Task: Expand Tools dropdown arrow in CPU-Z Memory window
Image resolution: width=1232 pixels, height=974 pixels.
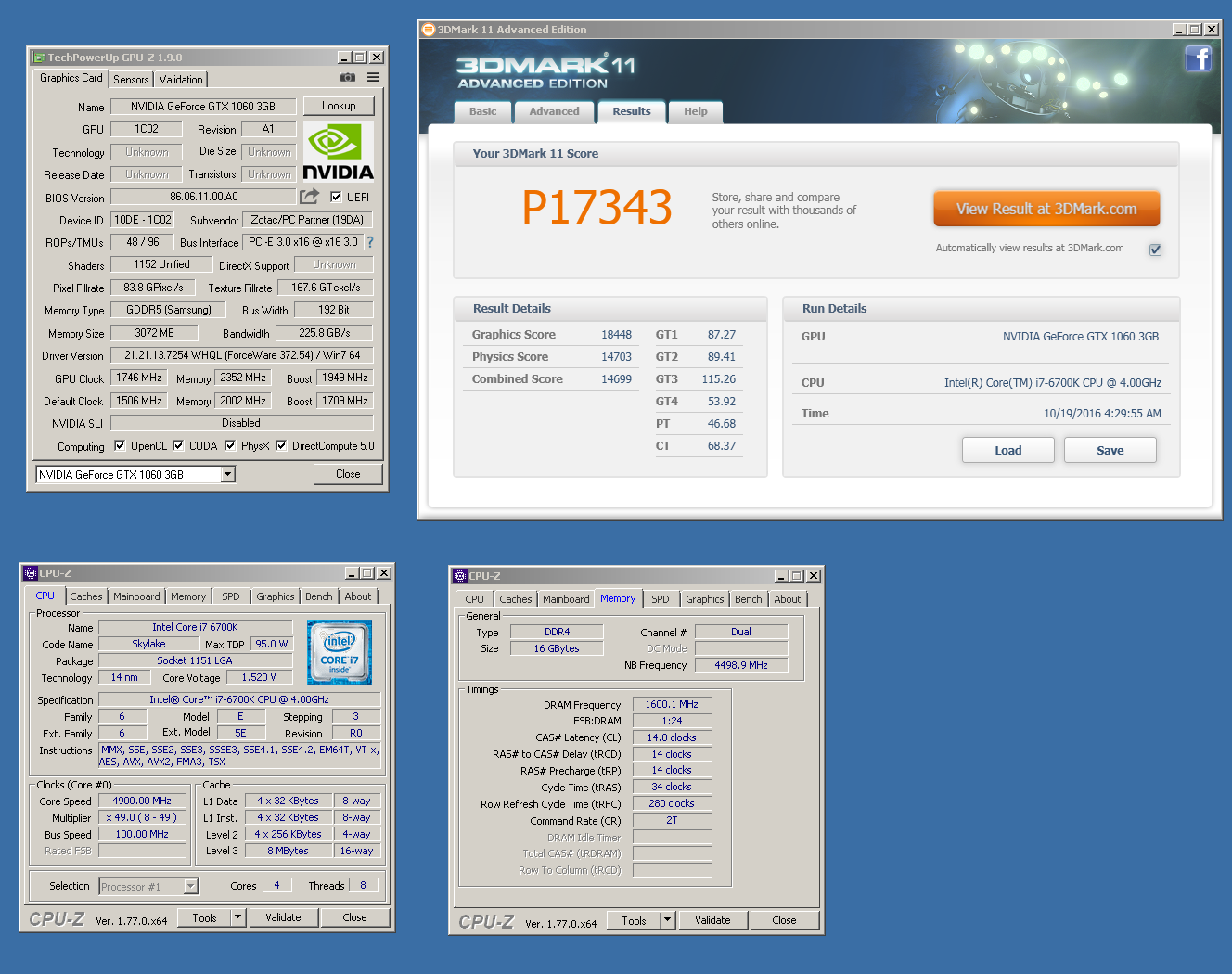Action: pos(667,920)
